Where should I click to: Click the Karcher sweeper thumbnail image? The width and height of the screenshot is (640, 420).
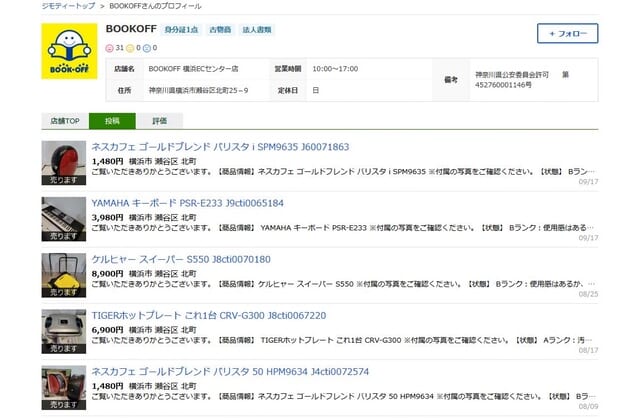(x=64, y=275)
